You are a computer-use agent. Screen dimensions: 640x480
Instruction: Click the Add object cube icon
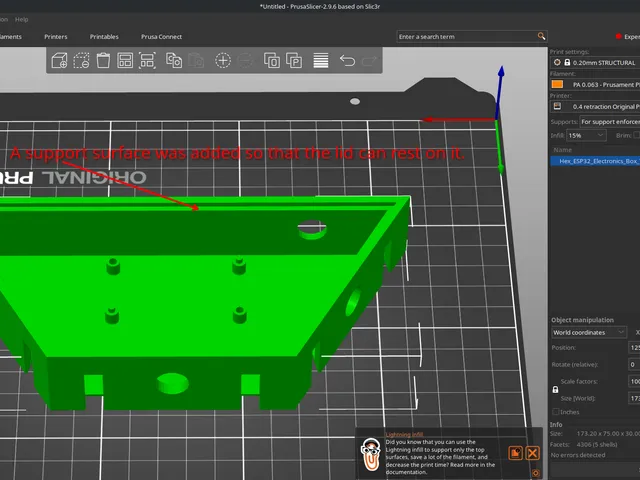click(x=60, y=60)
